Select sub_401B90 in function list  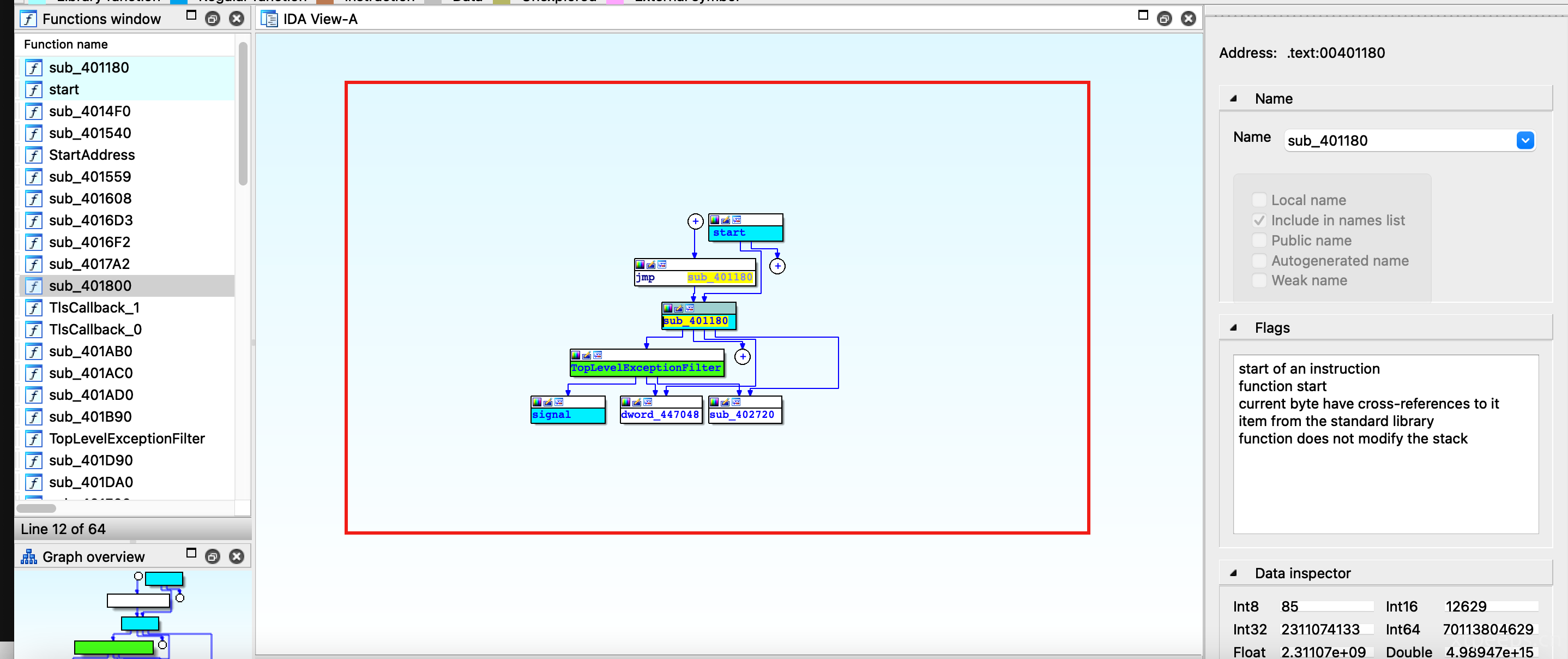coord(126,417)
